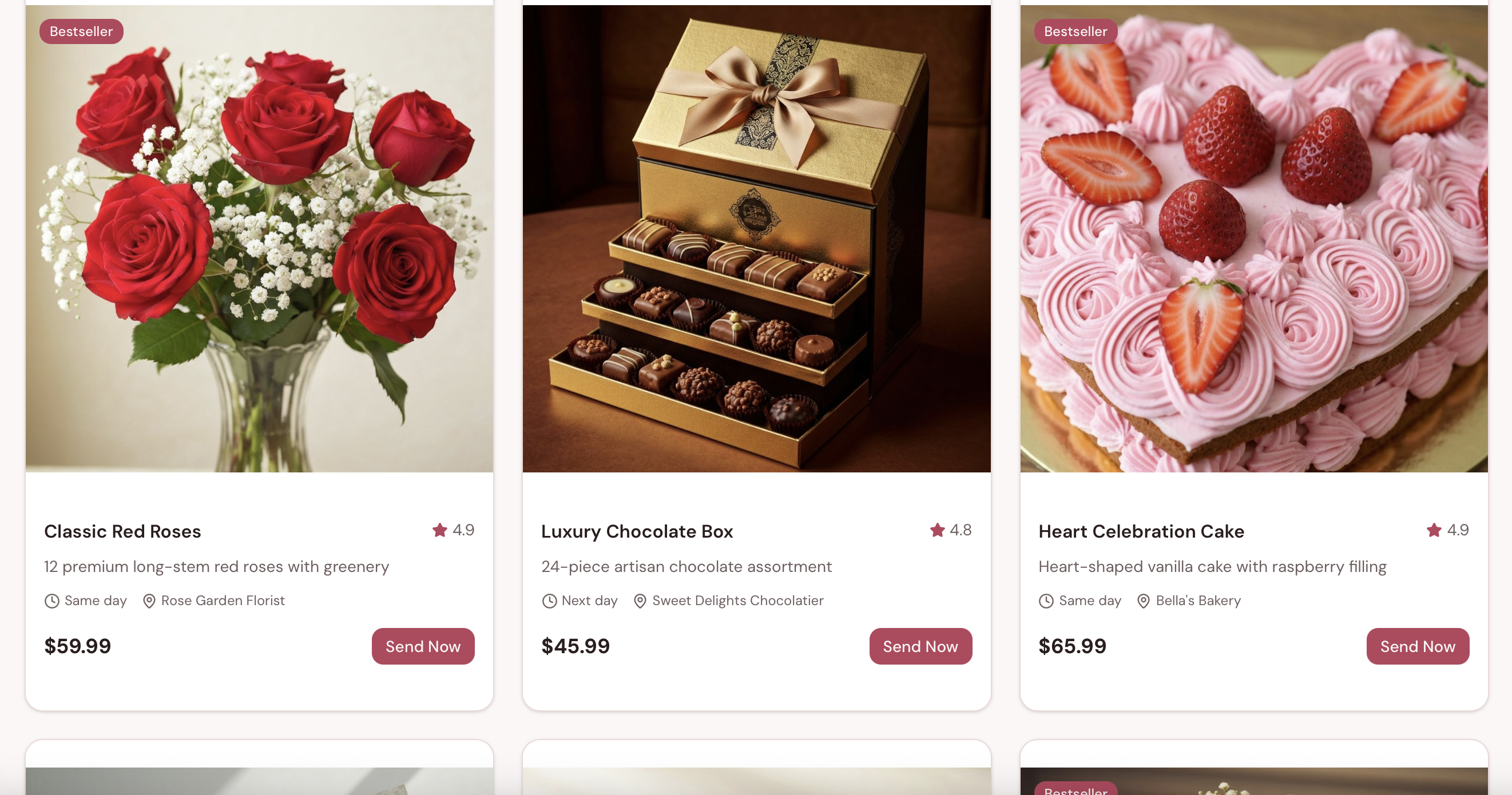Viewport: 1512px width, 795px height.
Task: Click the location pin beside Rose Garden Florist
Action: coord(149,601)
